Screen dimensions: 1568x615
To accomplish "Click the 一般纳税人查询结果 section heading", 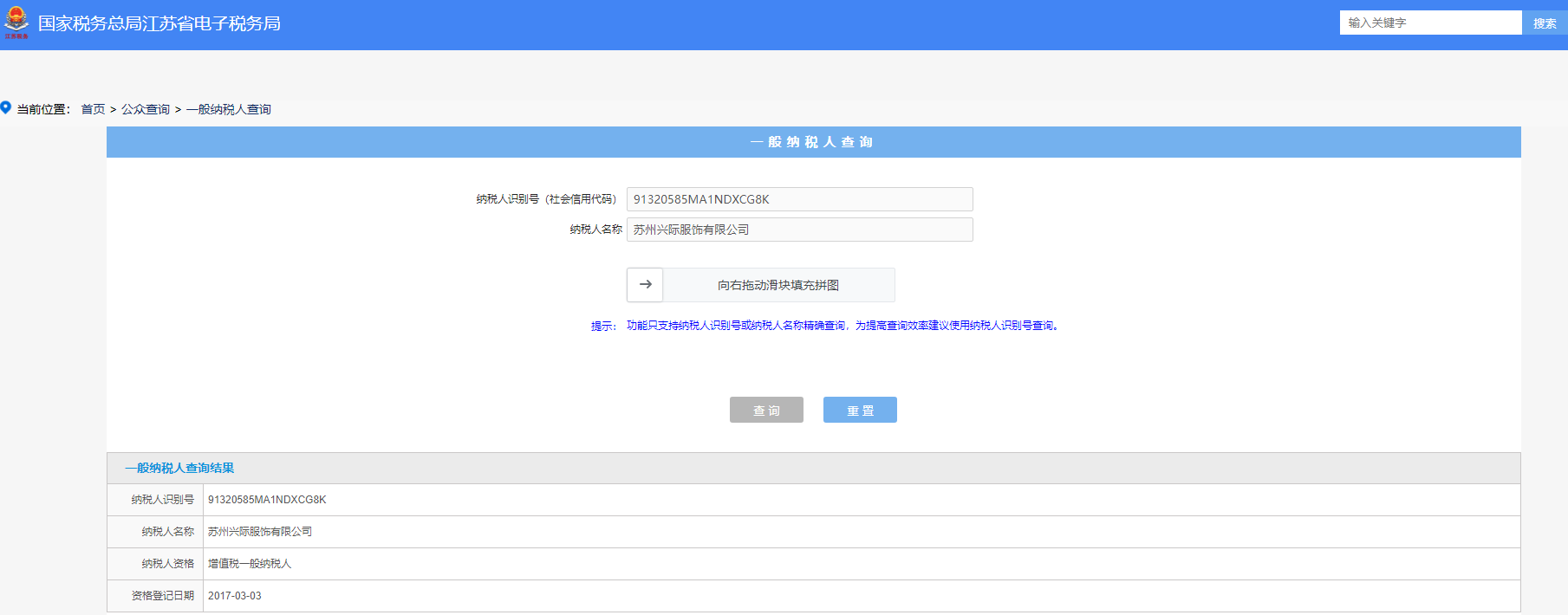I will 179,468.
